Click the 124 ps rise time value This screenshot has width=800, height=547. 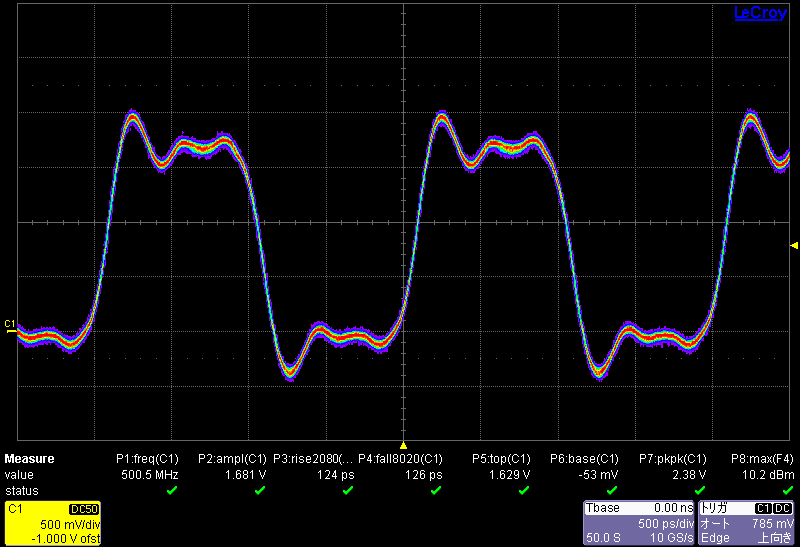pyautogui.click(x=336, y=475)
